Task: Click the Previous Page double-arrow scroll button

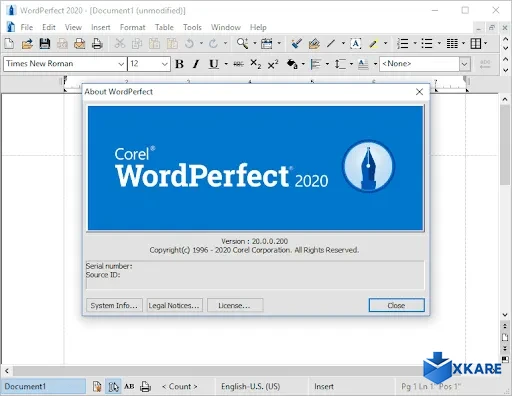Action: (x=505, y=326)
